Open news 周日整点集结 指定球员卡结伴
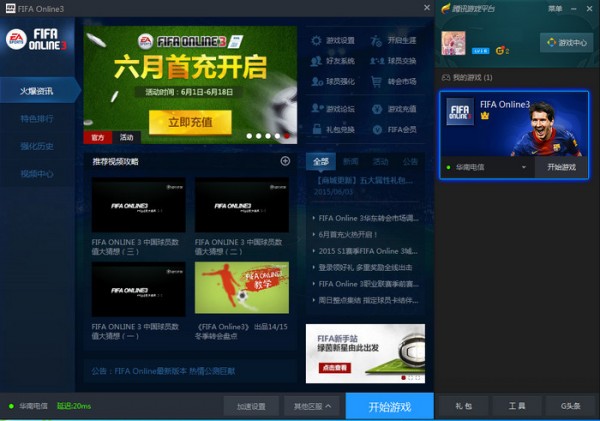The height and width of the screenshot is (421, 600). click(x=368, y=300)
